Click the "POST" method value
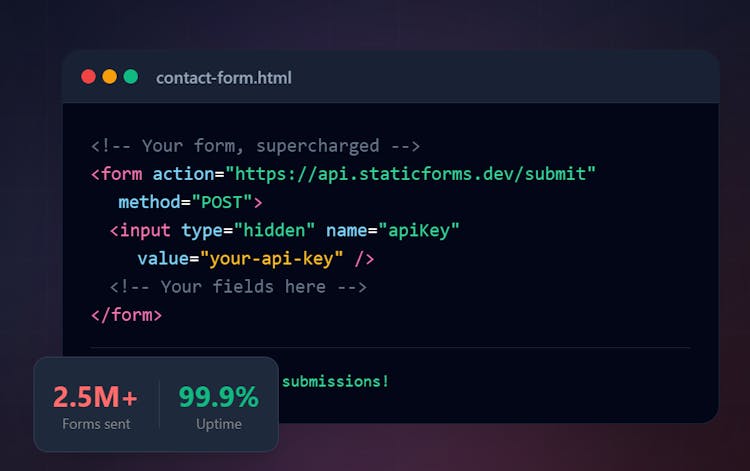This screenshot has height=471, width=750. 220,202
